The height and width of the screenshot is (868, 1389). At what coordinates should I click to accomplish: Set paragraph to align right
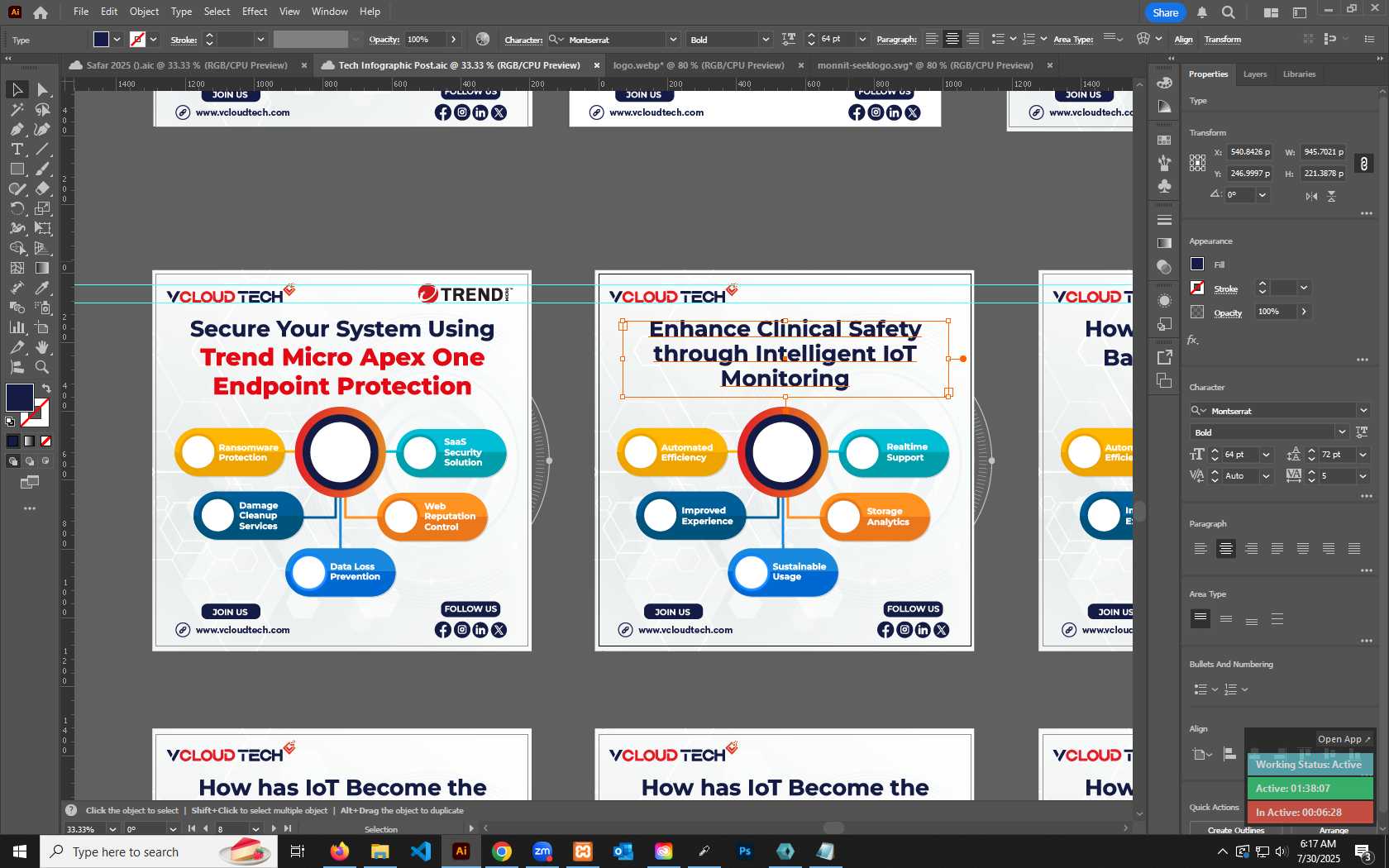[1252, 549]
